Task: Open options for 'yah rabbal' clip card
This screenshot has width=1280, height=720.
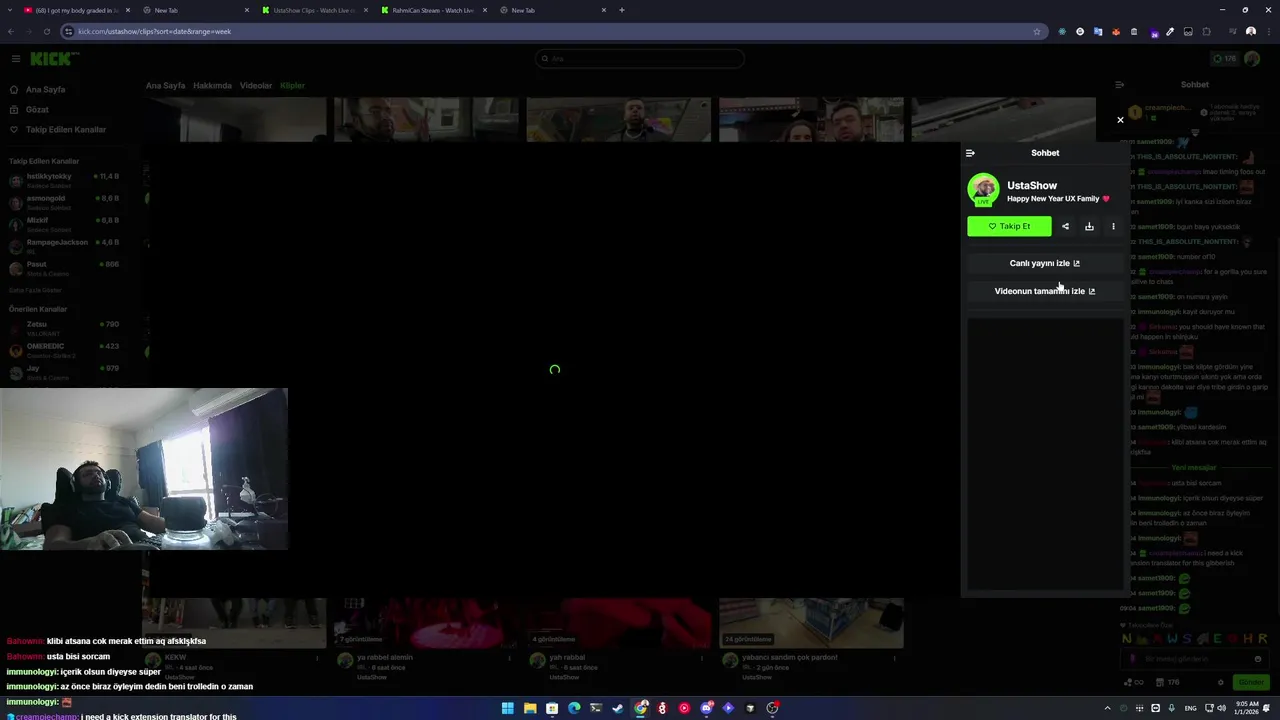Action: point(702,658)
